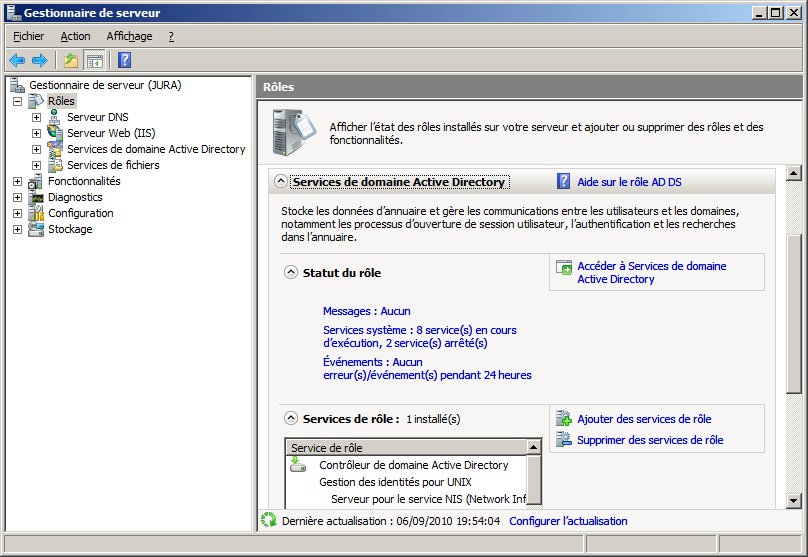Screen dimensions: 808x557
Task: Click the Forward arrow toolbar icon
Action: point(39,60)
